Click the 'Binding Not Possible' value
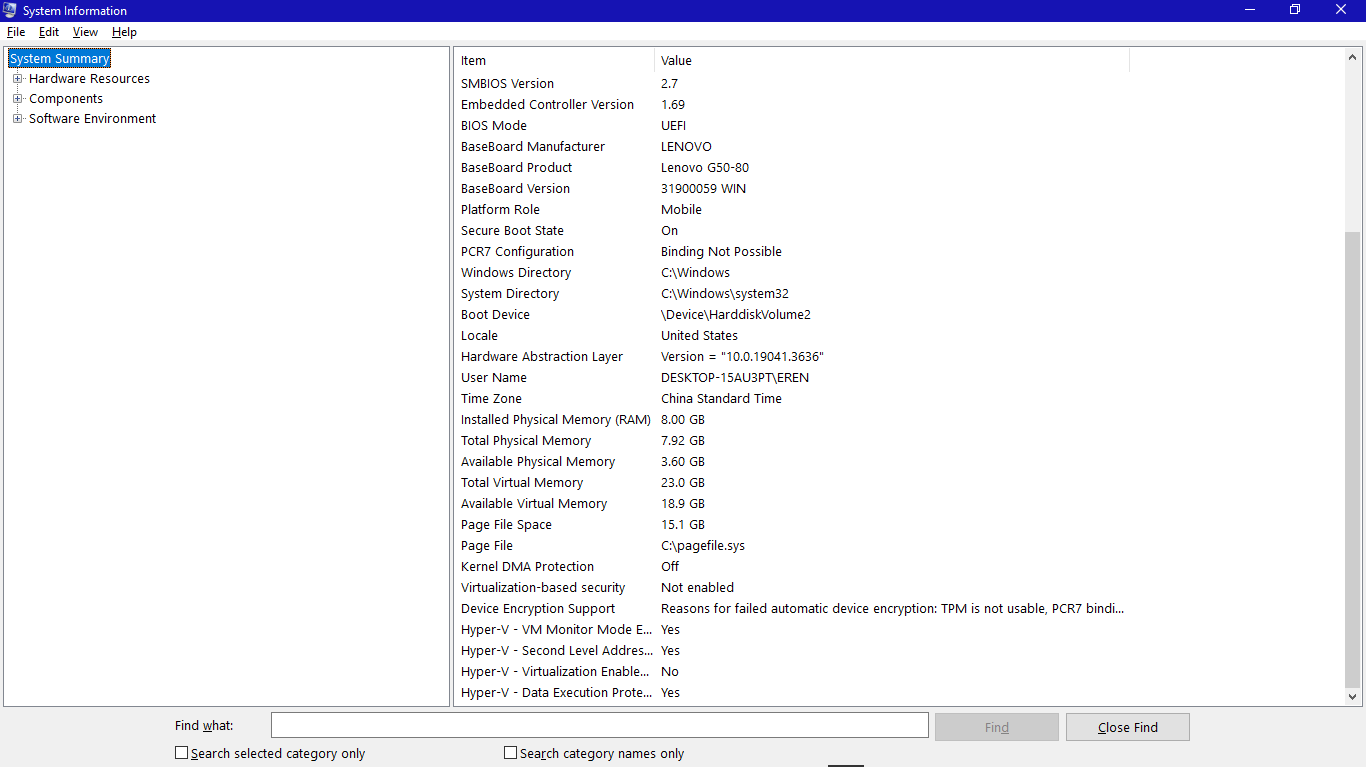This screenshot has width=1366, height=767. [721, 252]
